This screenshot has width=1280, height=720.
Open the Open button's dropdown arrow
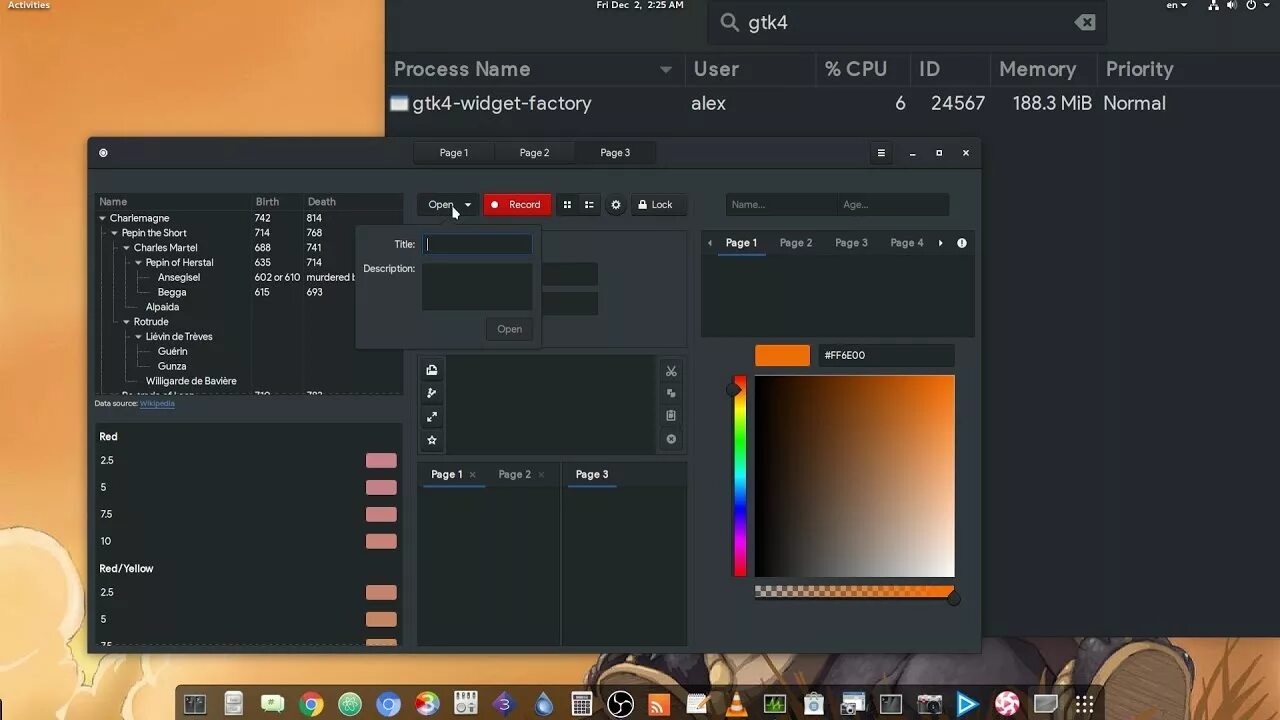[467, 205]
